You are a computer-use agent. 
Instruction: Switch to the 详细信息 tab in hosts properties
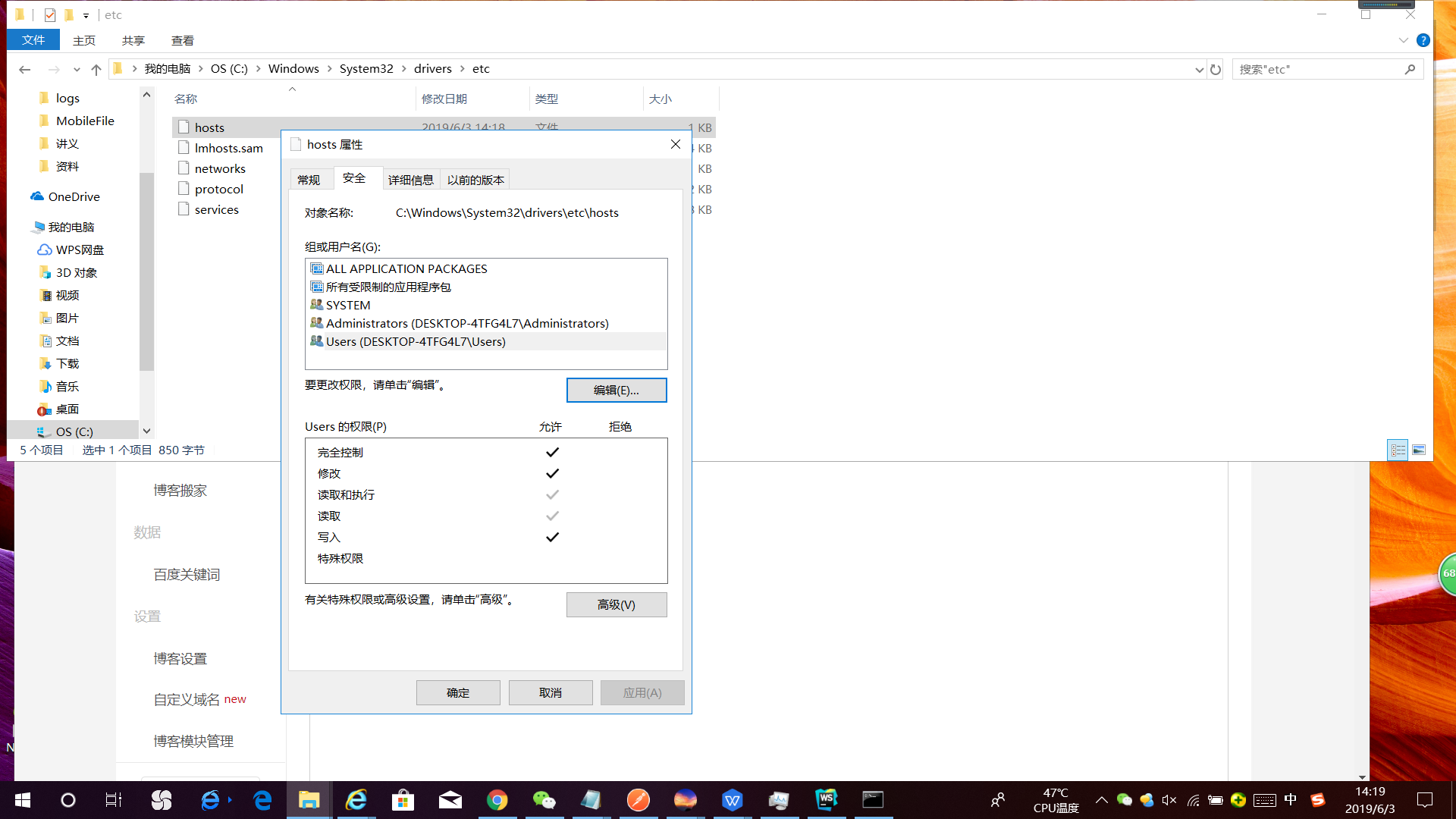(x=411, y=179)
